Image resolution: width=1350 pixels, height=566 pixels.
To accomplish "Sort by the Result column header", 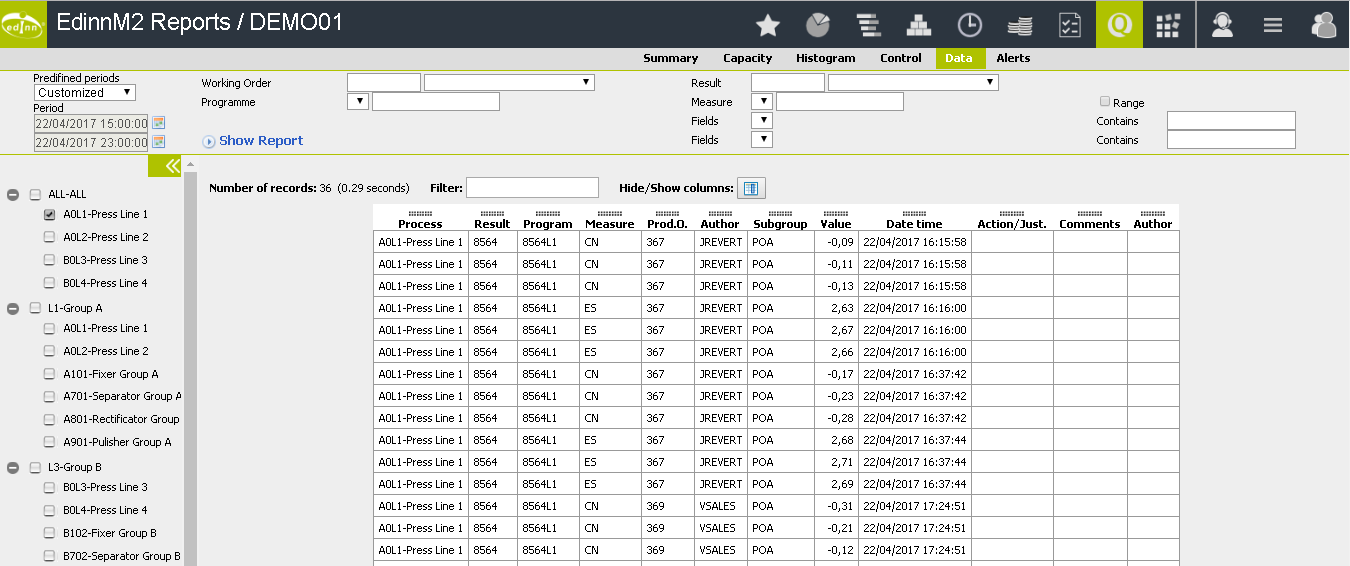I will point(492,224).
